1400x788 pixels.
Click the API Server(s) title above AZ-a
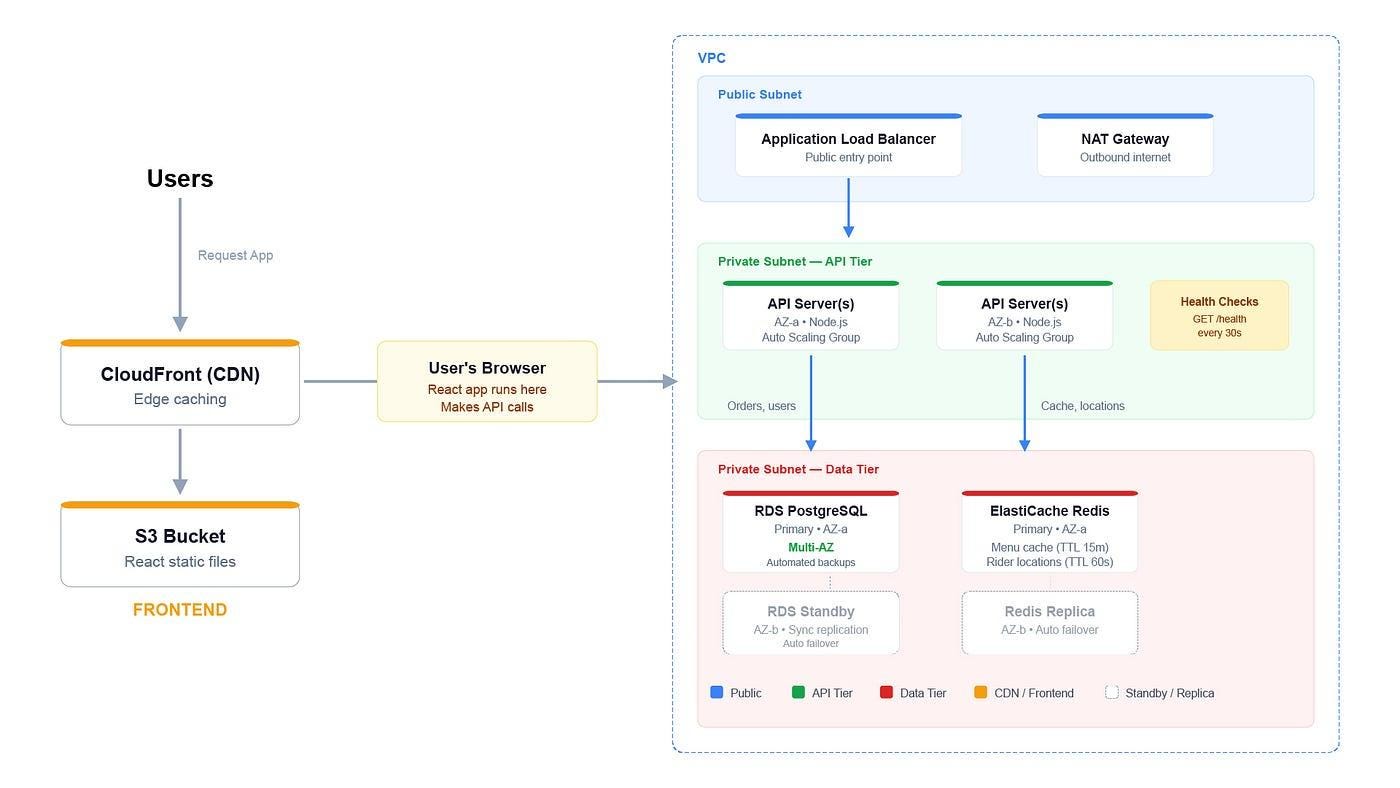click(x=811, y=304)
